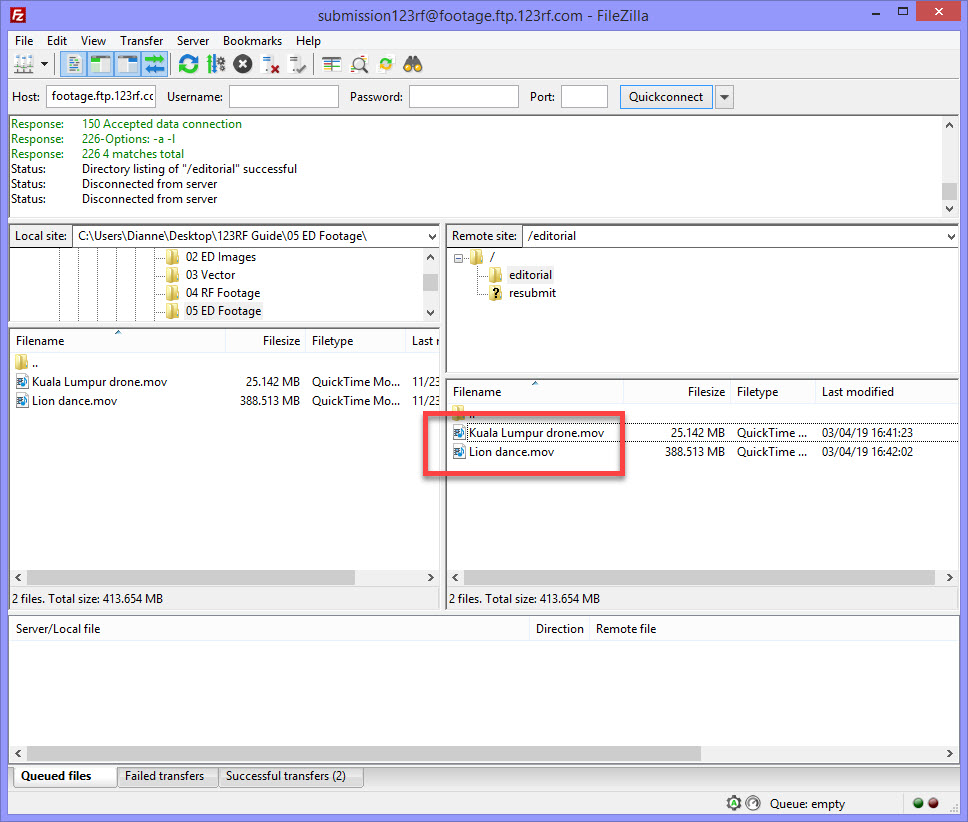The height and width of the screenshot is (822, 968).
Task: Sort local files by Filesize column
Action: click(x=265, y=341)
